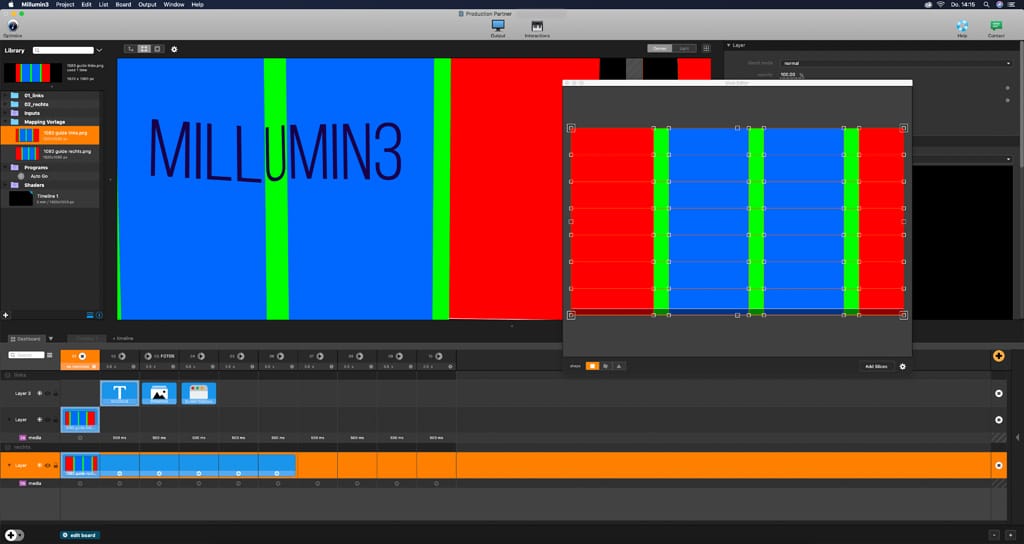Select the text media clip in Layer 3
The image size is (1024, 544).
pos(119,393)
